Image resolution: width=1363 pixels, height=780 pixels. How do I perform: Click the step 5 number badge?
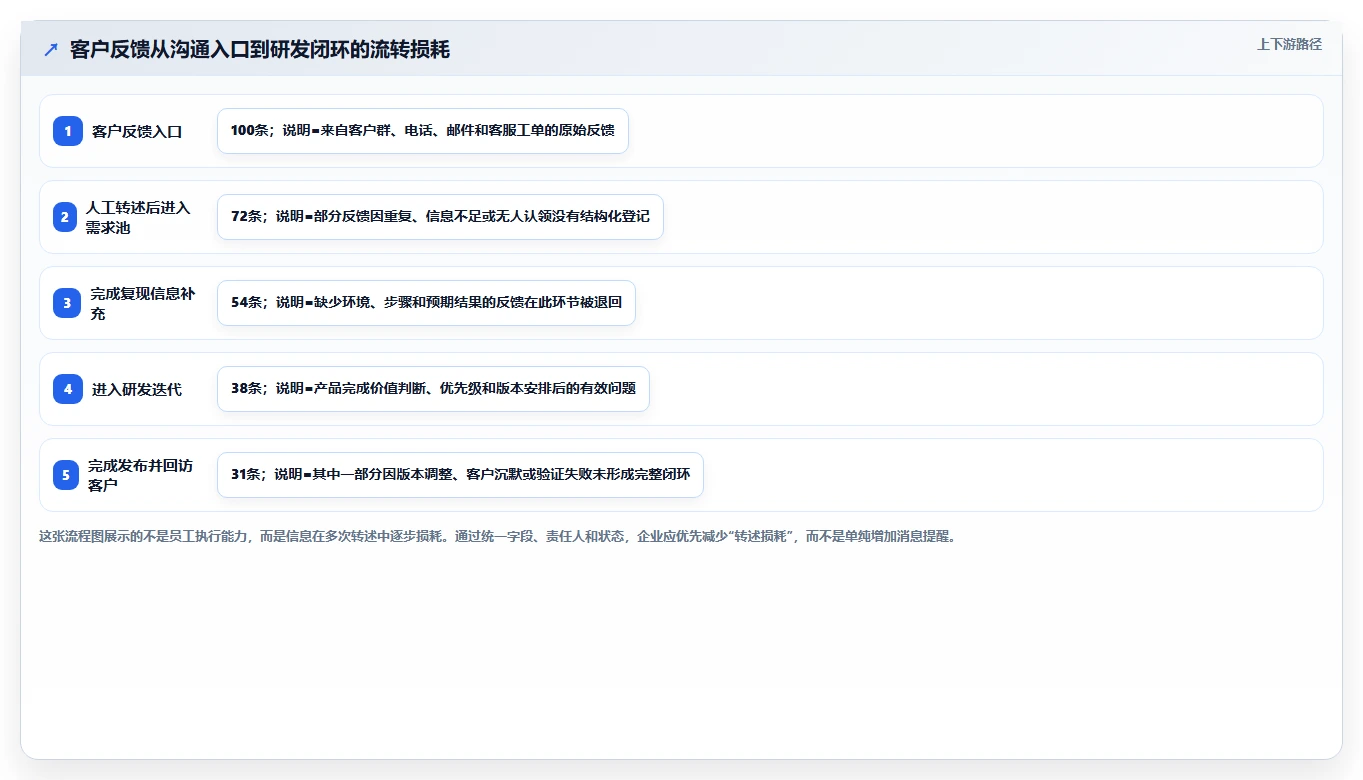[66, 475]
